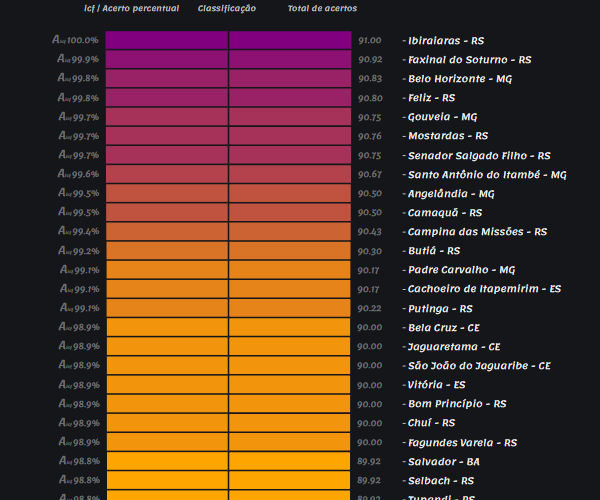Click the 91.00 total for Ibiraiaras
This screenshot has width=600, height=500.
click(x=370, y=41)
